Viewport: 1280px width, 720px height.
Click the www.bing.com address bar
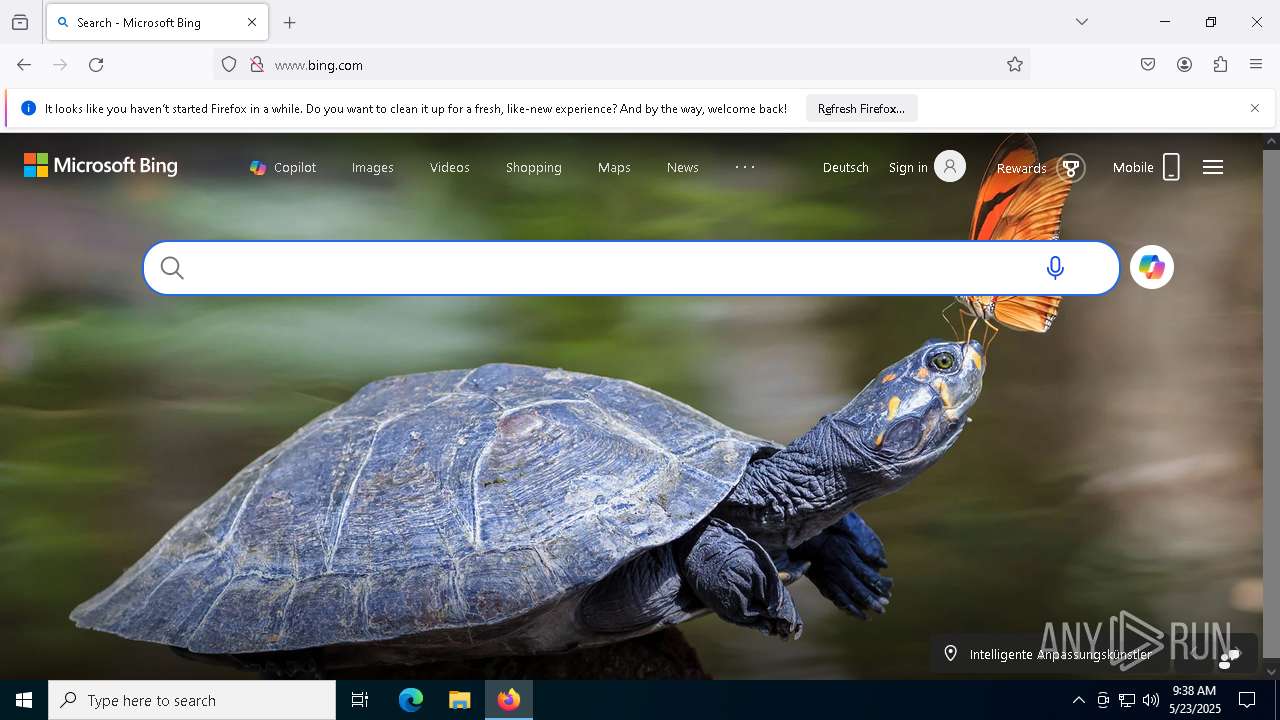pos(621,65)
